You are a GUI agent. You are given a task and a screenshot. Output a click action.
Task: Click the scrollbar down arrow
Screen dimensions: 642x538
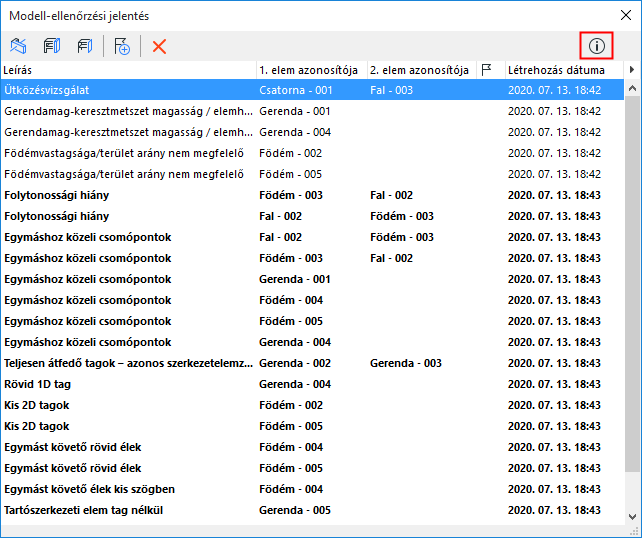(x=632, y=517)
